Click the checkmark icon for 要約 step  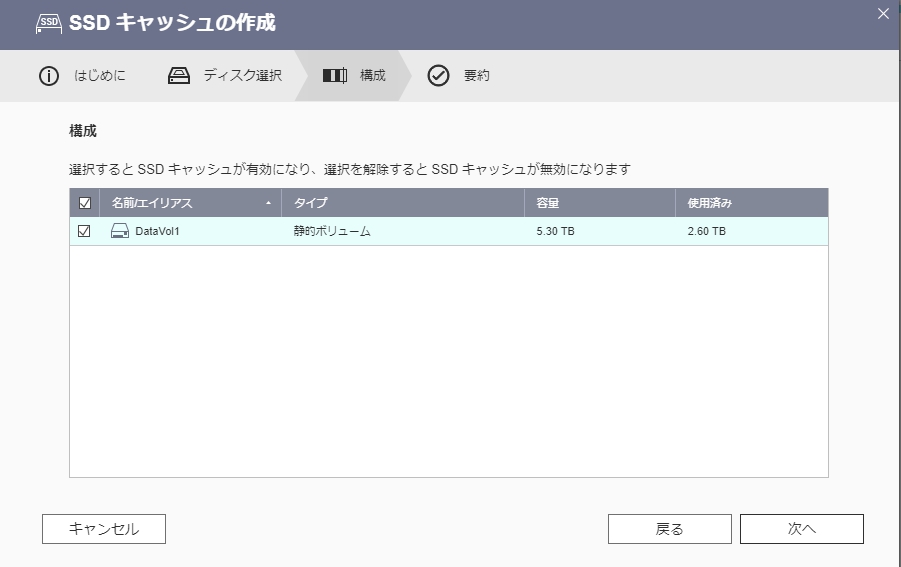pyautogui.click(x=438, y=76)
